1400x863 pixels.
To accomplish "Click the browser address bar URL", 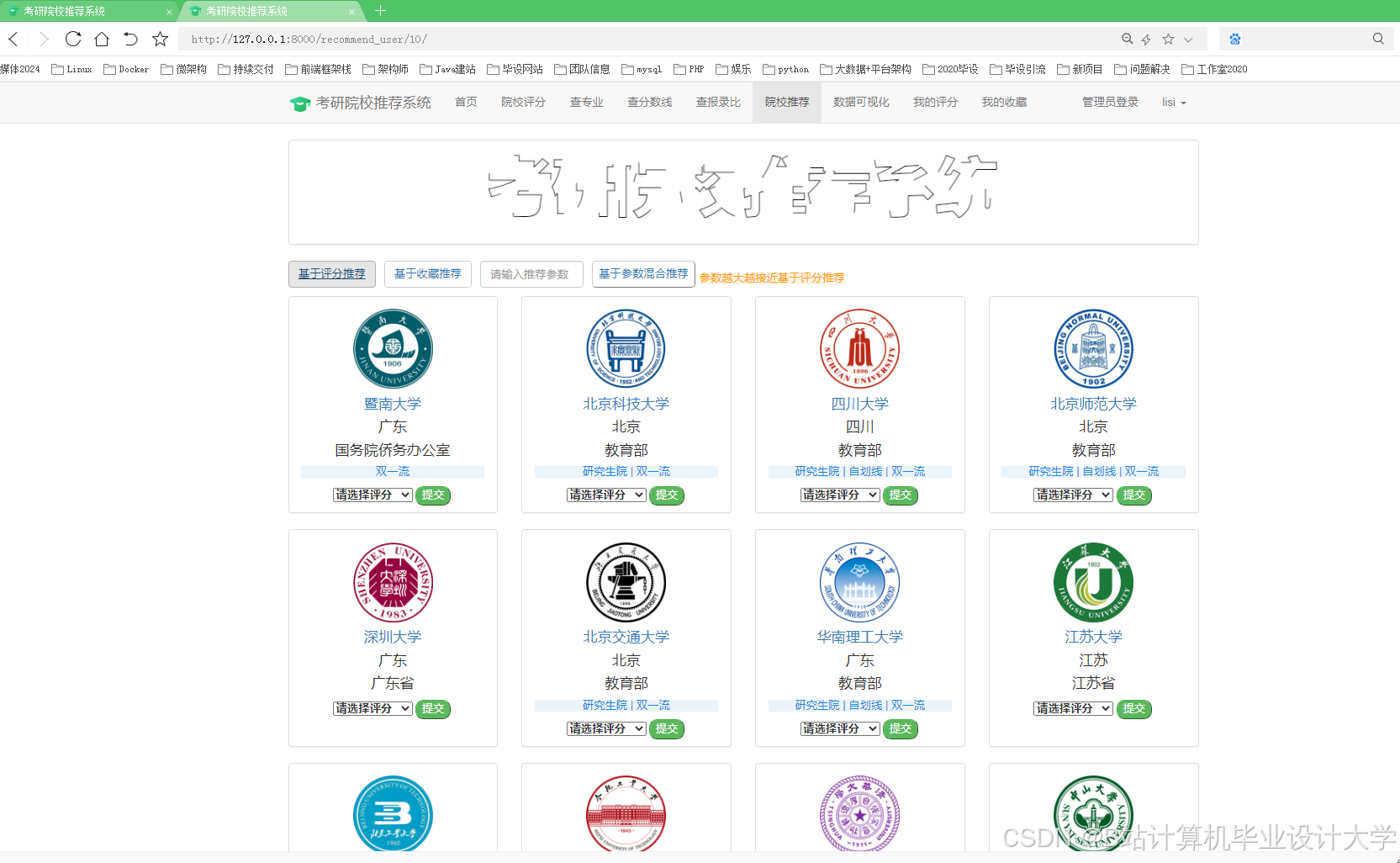I will click(x=309, y=39).
